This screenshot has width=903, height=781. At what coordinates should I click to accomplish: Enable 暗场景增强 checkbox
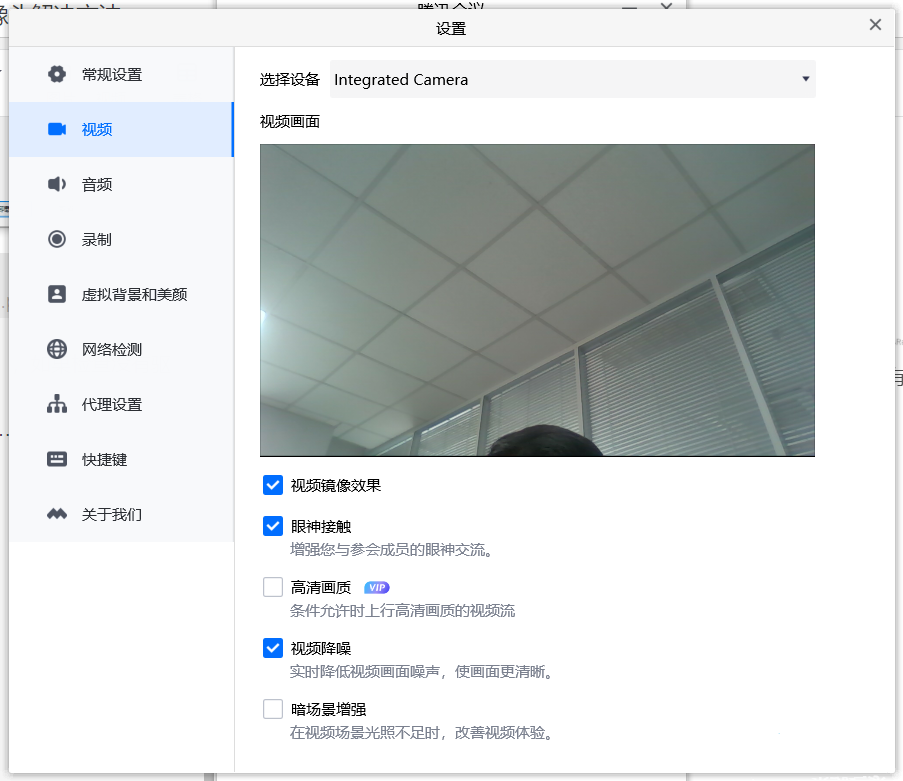click(x=273, y=709)
